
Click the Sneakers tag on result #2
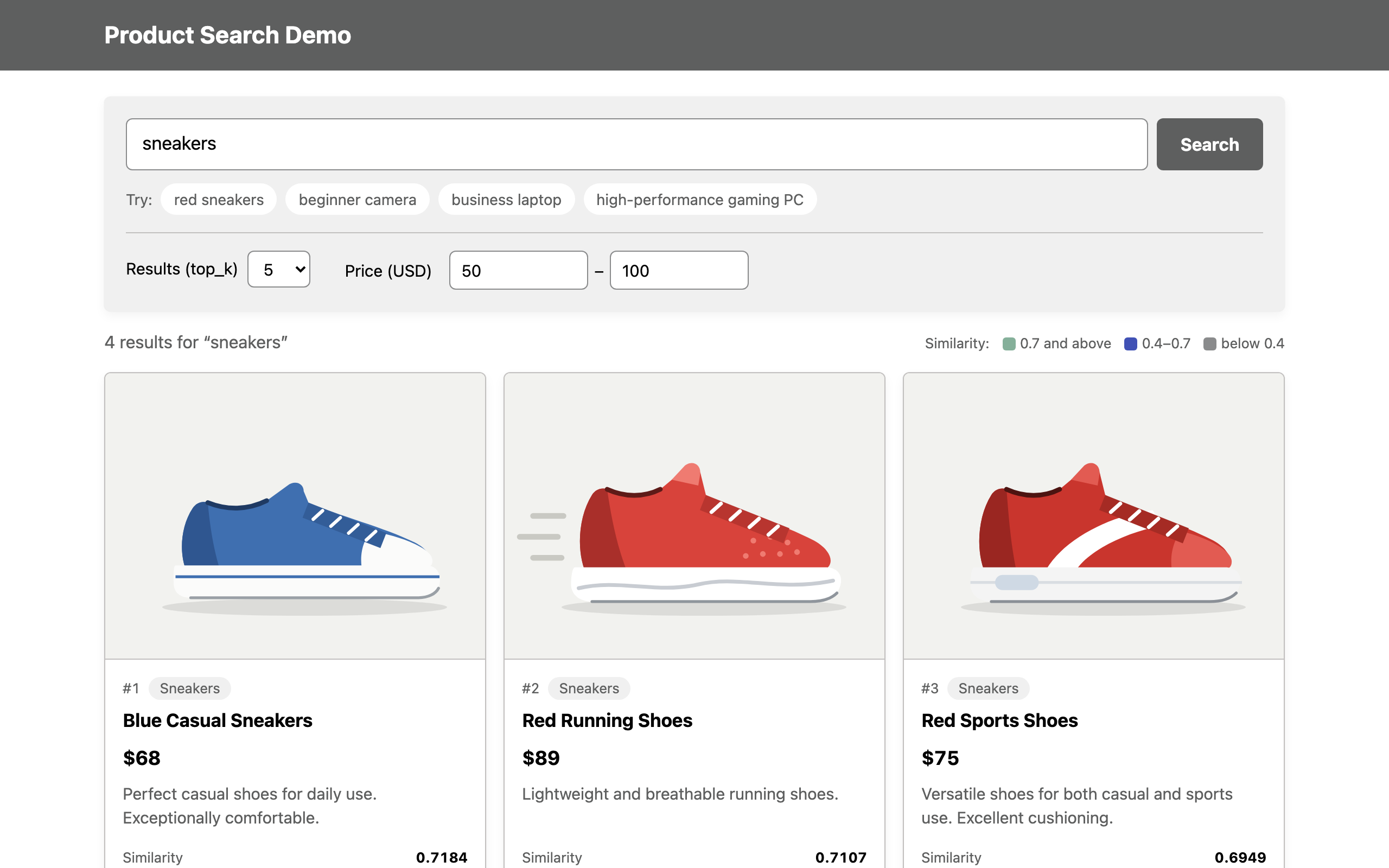click(x=589, y=688)
